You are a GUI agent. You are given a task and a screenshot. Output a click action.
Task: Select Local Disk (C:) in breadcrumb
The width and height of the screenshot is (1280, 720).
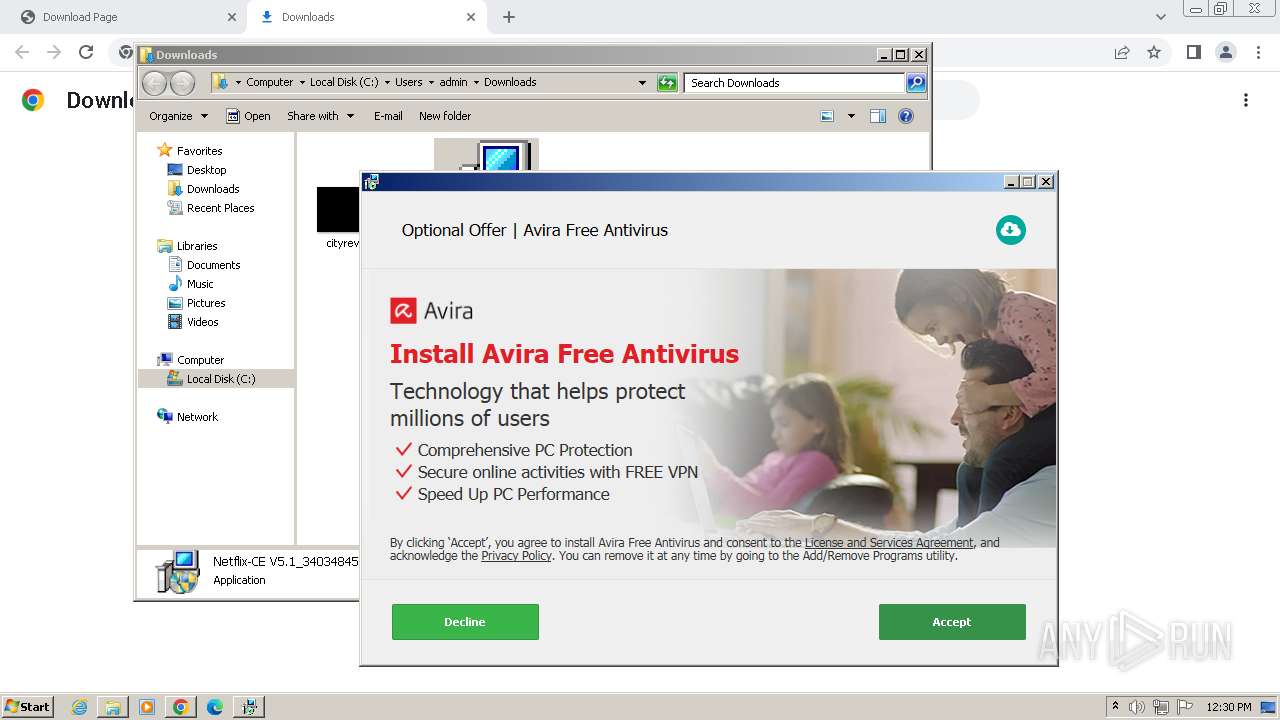click(344, 82)
